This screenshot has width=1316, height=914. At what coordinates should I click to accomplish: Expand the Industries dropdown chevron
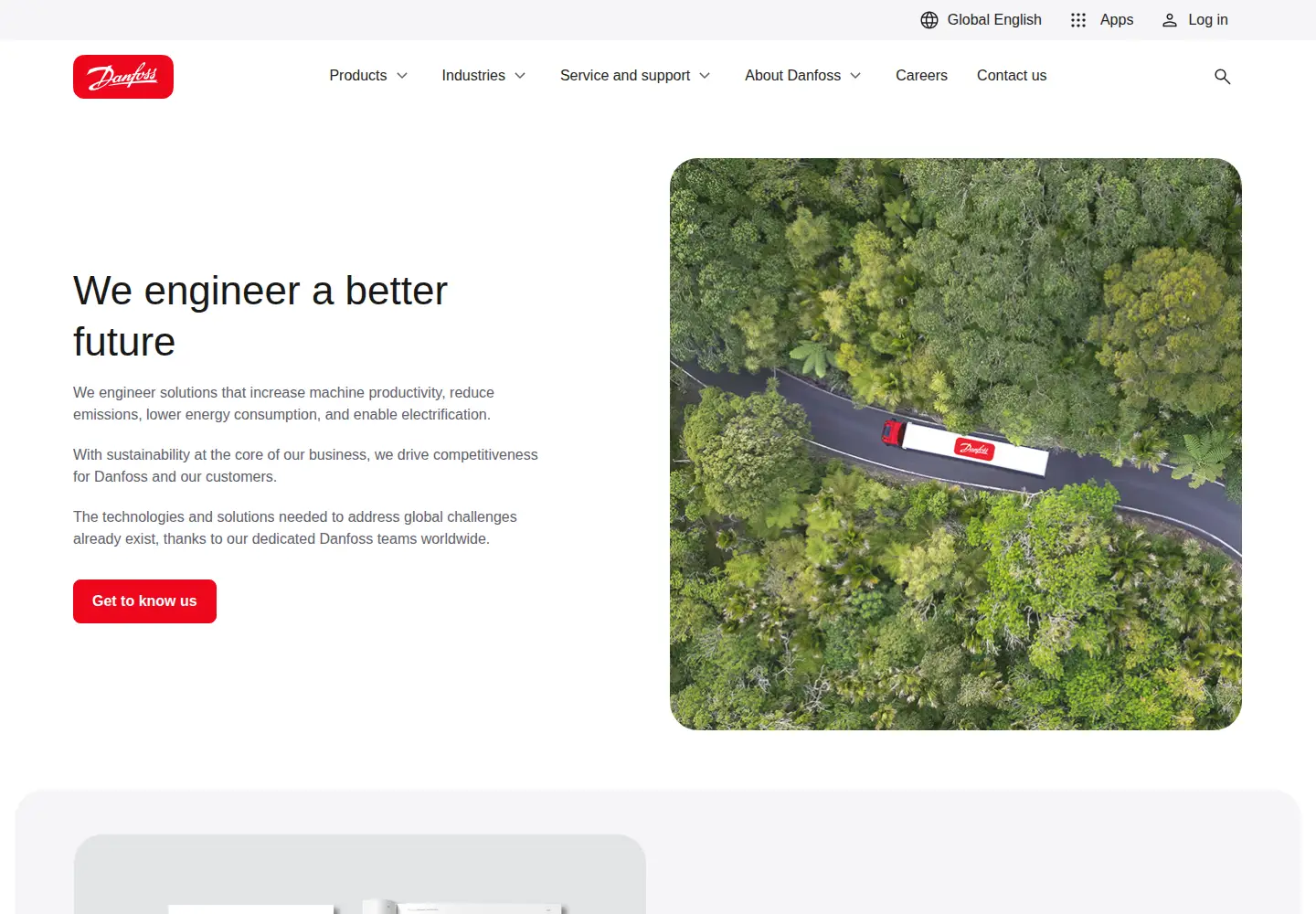[520, 76]
